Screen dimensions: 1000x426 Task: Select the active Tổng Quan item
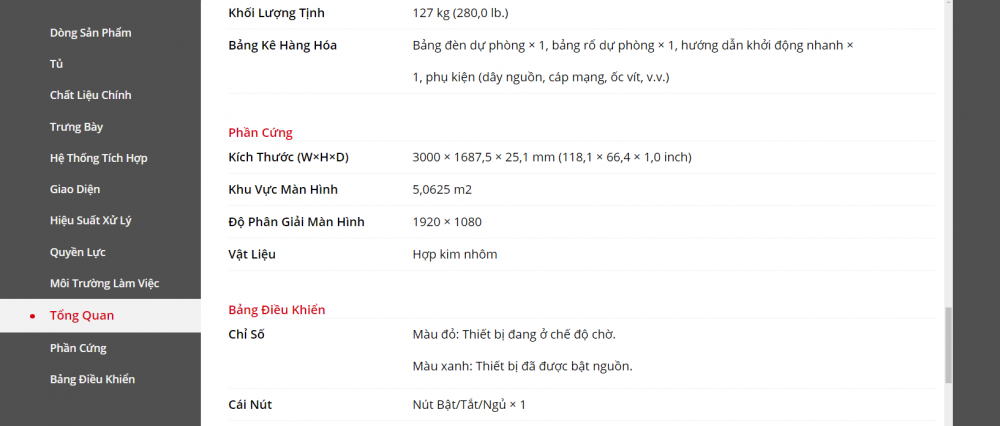tap(82, 315)
